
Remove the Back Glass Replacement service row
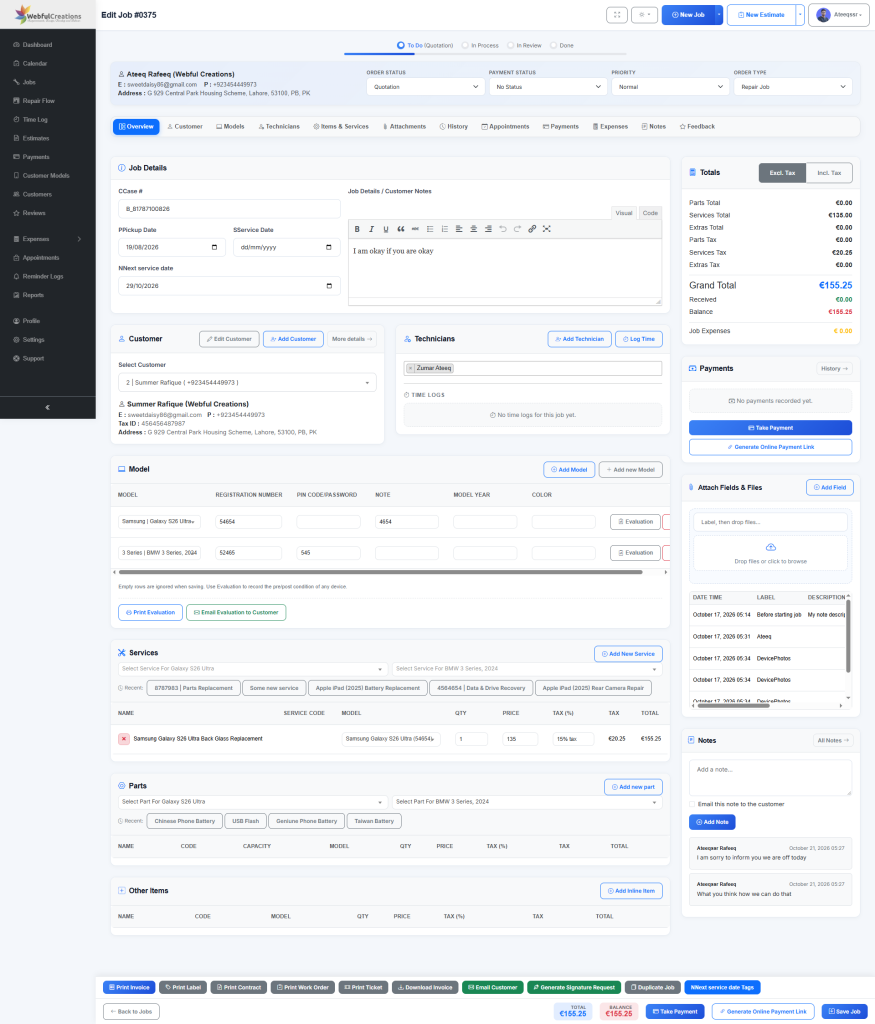(123, 739)
